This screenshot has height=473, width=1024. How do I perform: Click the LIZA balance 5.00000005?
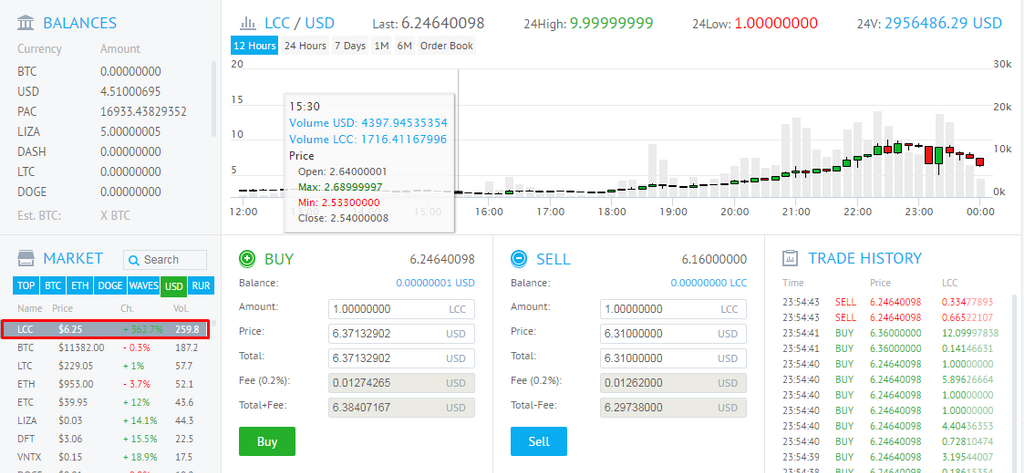click(131, 132)
